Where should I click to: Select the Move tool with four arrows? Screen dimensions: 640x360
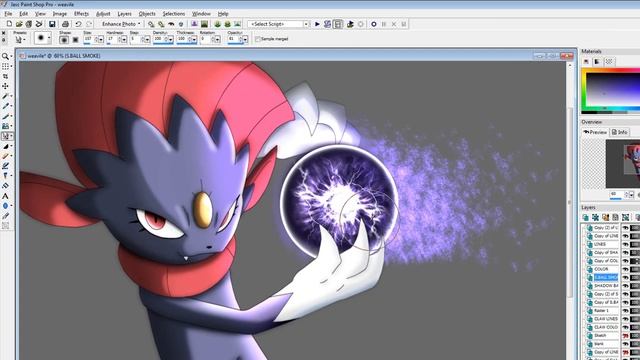pos(5,86)
